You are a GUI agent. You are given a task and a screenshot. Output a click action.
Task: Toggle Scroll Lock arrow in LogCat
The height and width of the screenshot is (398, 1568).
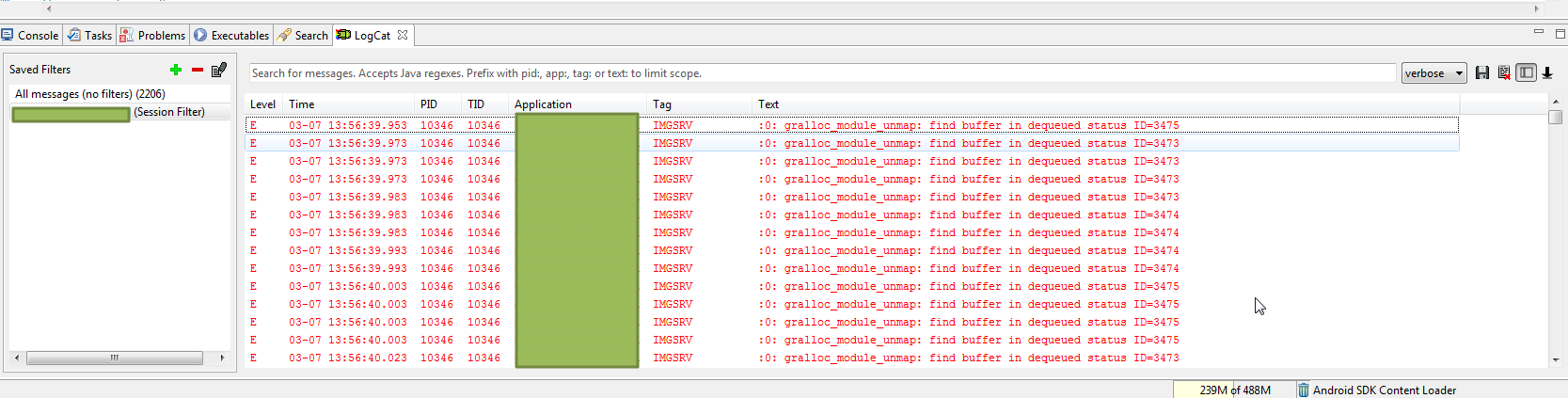(x=1547, y=73)
